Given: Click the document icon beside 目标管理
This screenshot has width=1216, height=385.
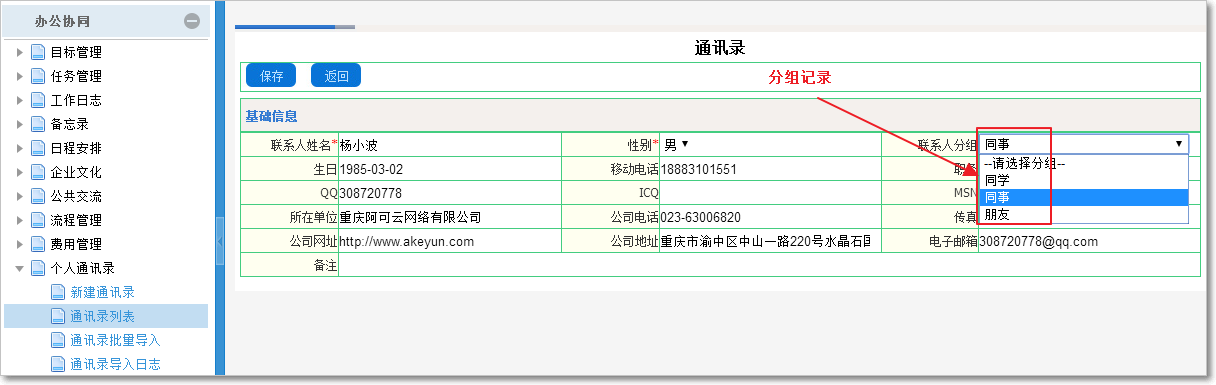Looking at the screenshot, I should [x=38, y=52].
